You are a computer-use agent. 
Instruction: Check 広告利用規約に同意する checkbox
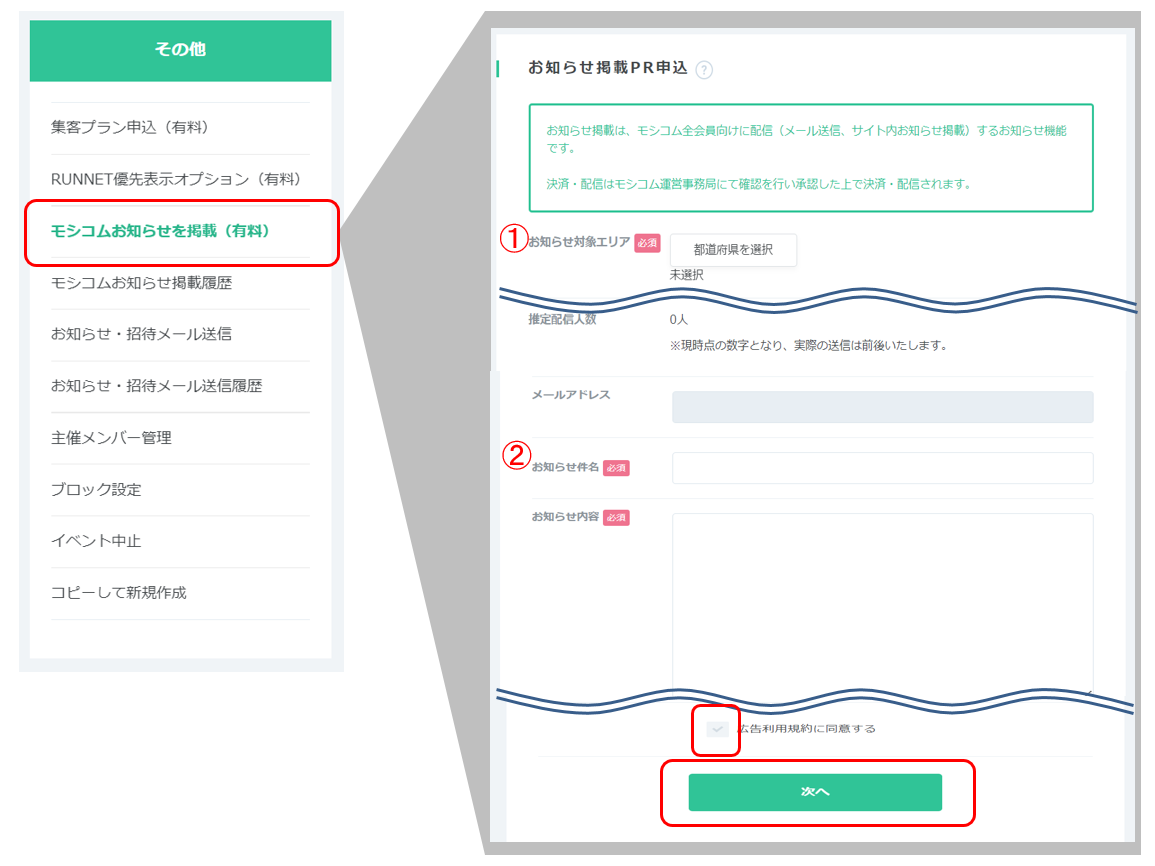tap(717, 729)
